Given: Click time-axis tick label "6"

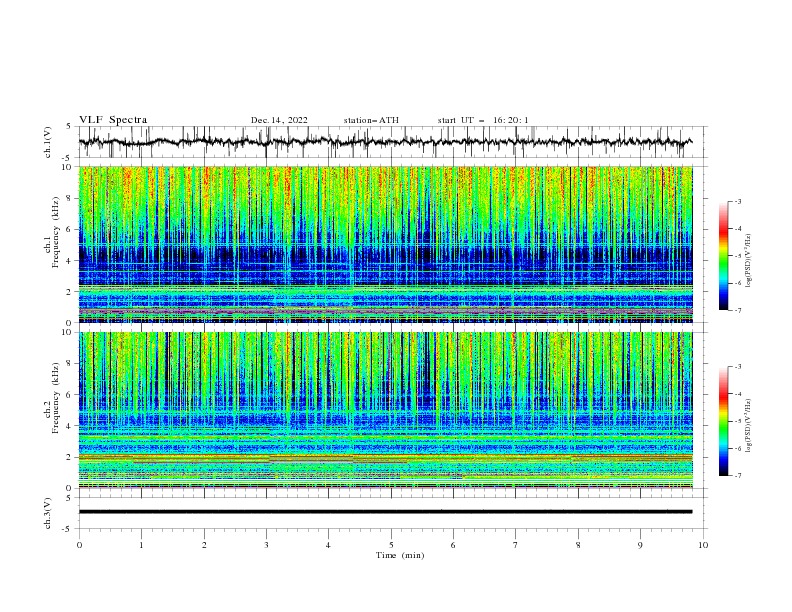Looking at the screenshot, I should [453, 545].
